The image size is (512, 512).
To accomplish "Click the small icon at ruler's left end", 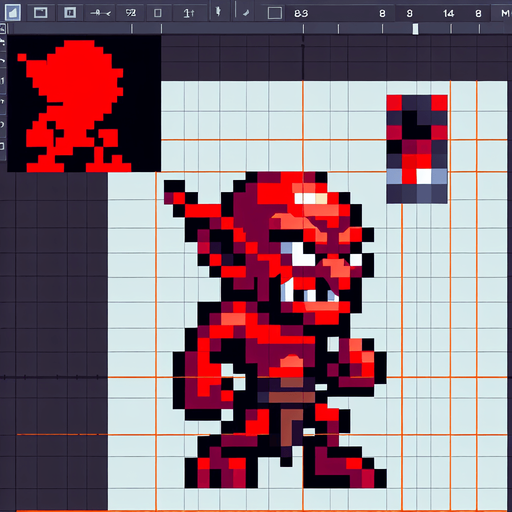I will pyautogui.click(x=2, y=29).
